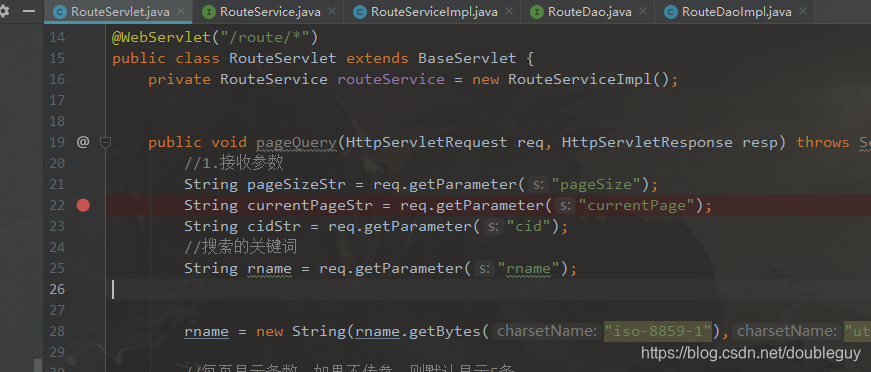Click the RouteServiceImpl.java class file icon

(359, 12)
